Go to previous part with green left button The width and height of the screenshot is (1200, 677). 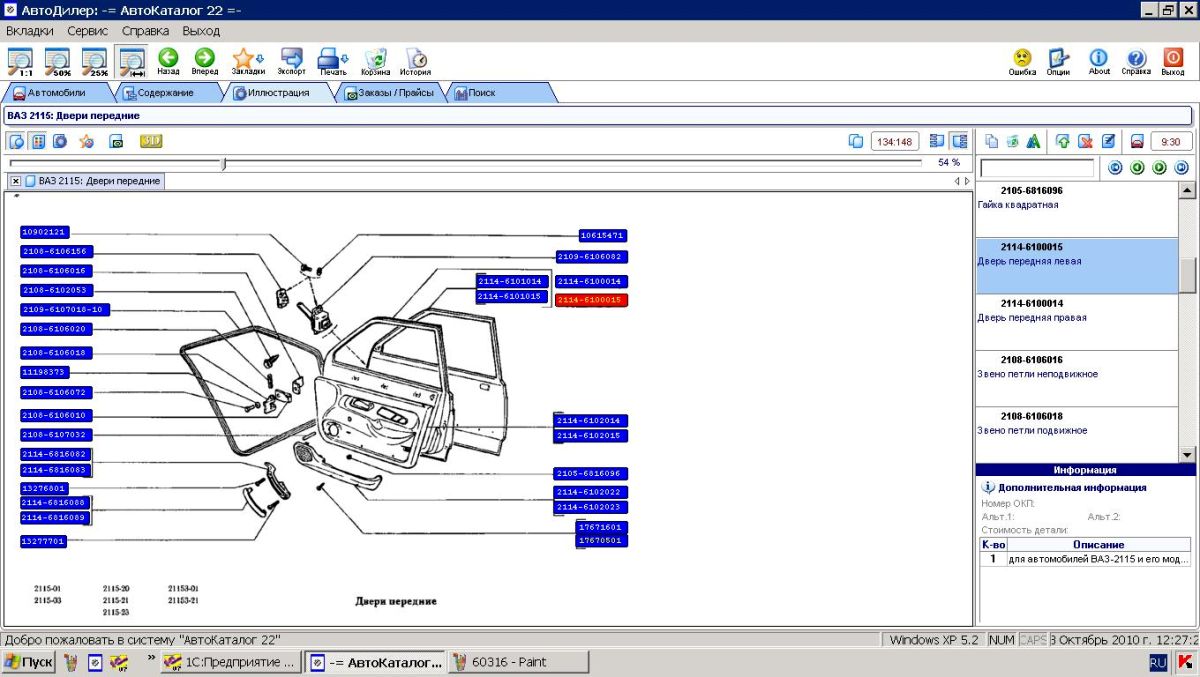point(1137,167)
